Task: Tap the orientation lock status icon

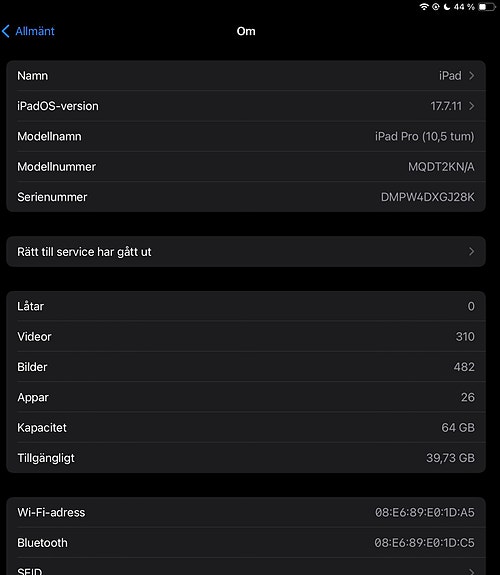Action: (435, 7)
